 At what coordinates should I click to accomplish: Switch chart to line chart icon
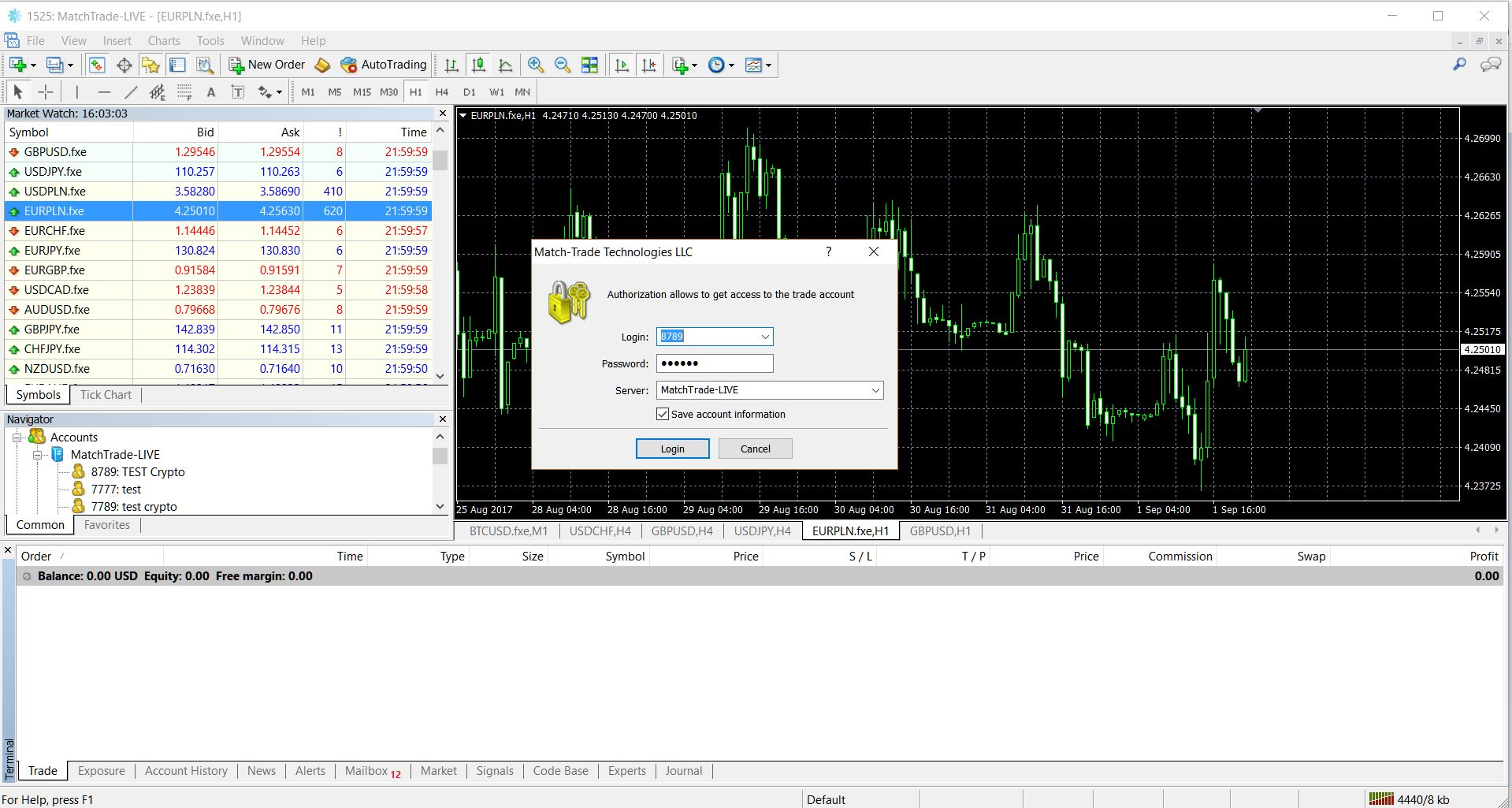(505, 65)
